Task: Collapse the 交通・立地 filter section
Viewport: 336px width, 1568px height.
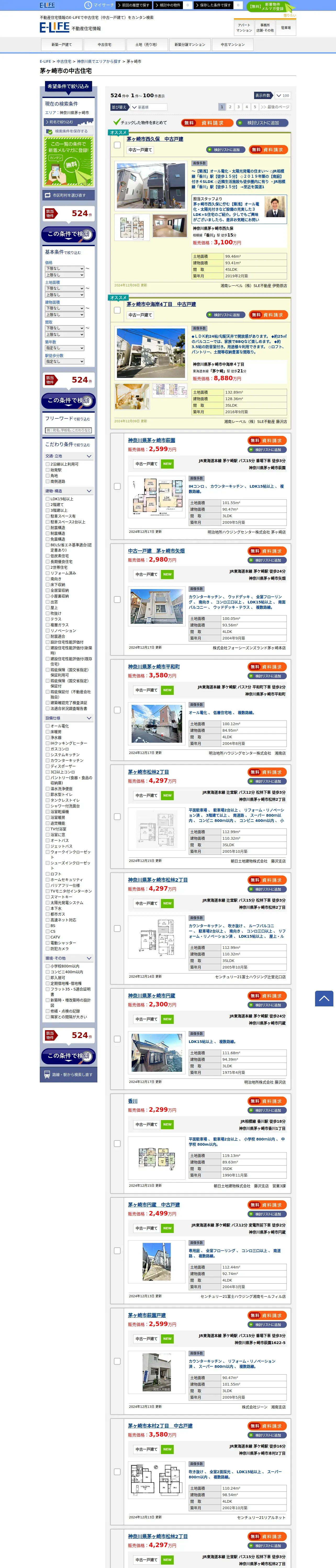Action: pos(68,456)
